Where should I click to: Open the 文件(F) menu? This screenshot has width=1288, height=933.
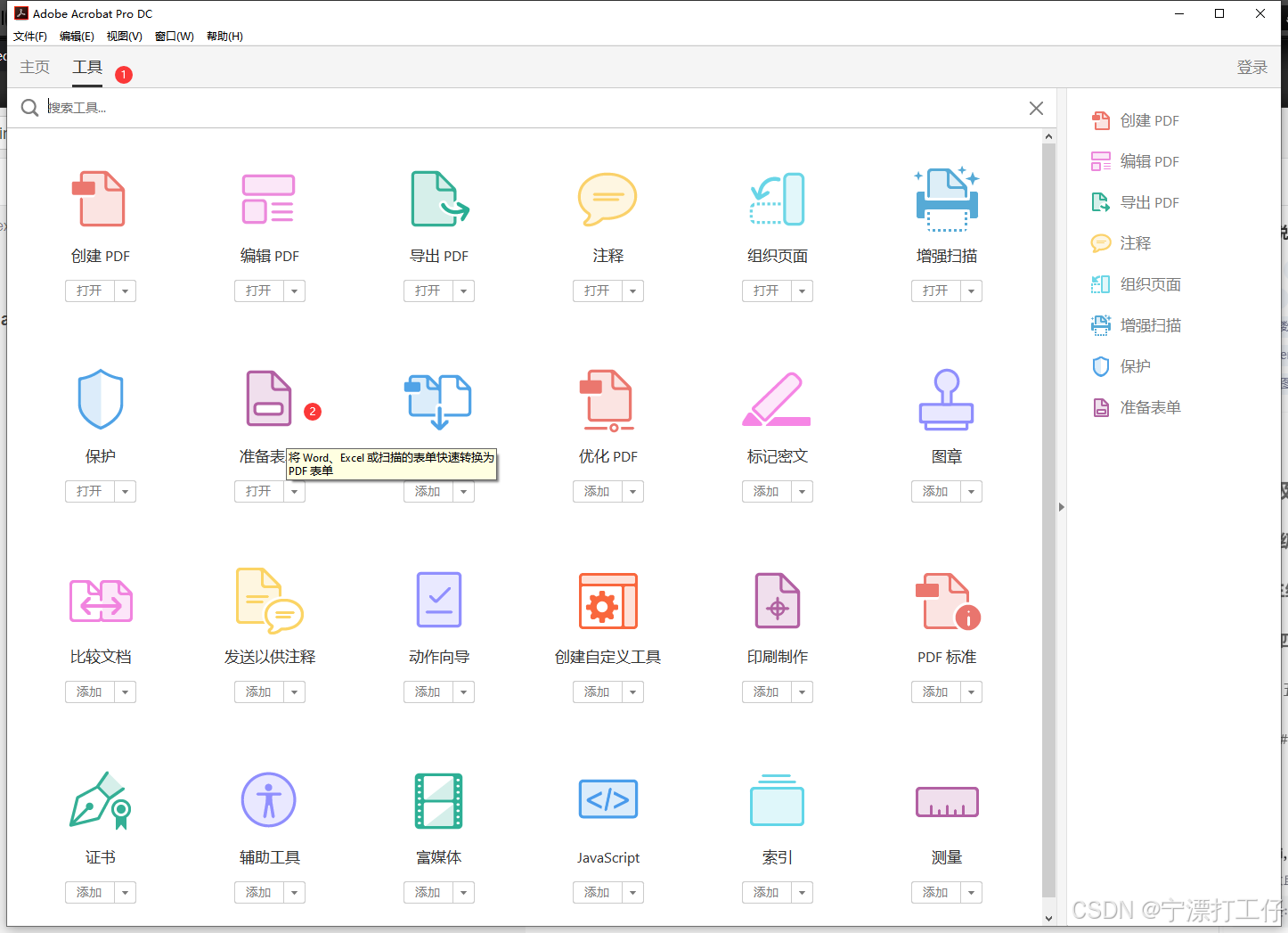[x=30, y=37]
